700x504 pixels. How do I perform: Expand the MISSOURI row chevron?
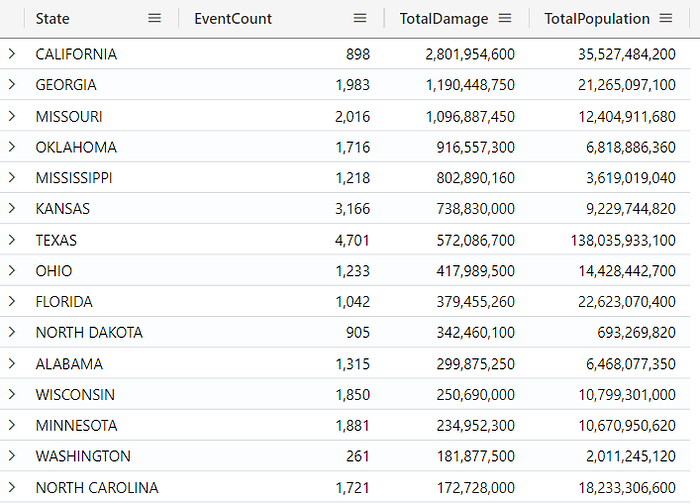click(x=12, y=116)
